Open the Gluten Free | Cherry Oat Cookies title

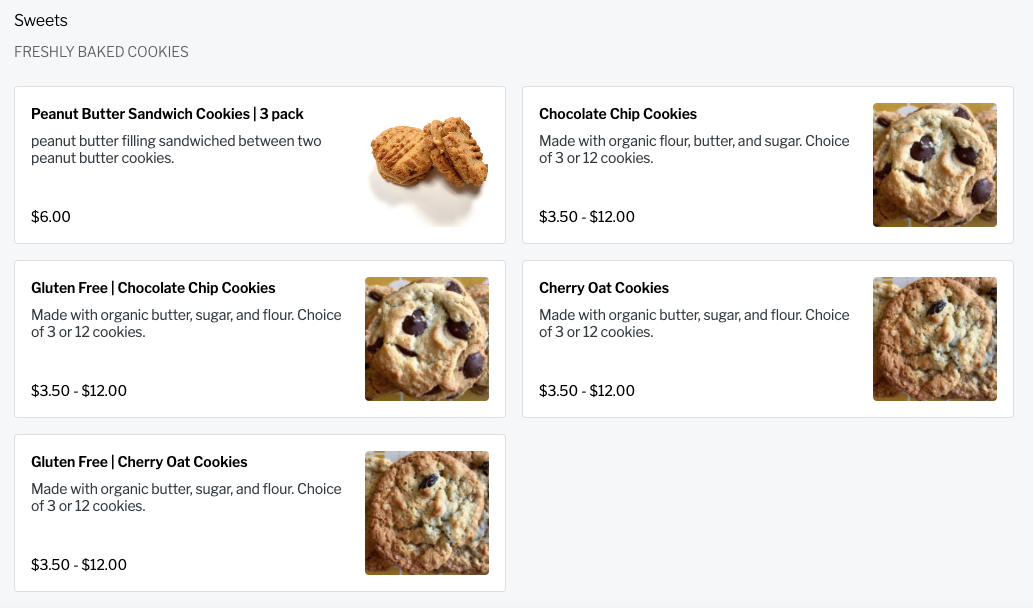[x=139, y=462]
